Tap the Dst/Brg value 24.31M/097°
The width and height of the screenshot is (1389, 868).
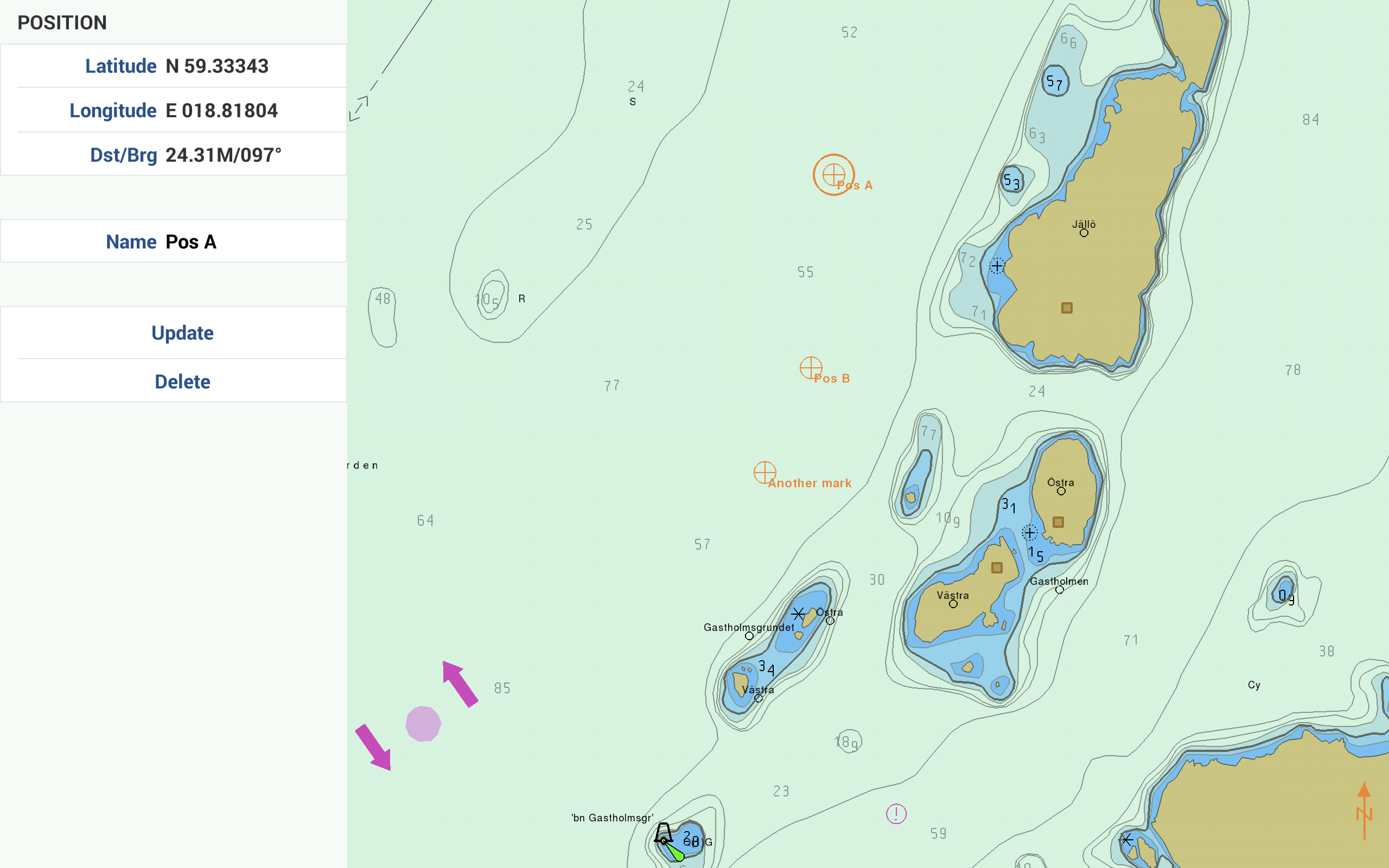[x=224, y=155]
